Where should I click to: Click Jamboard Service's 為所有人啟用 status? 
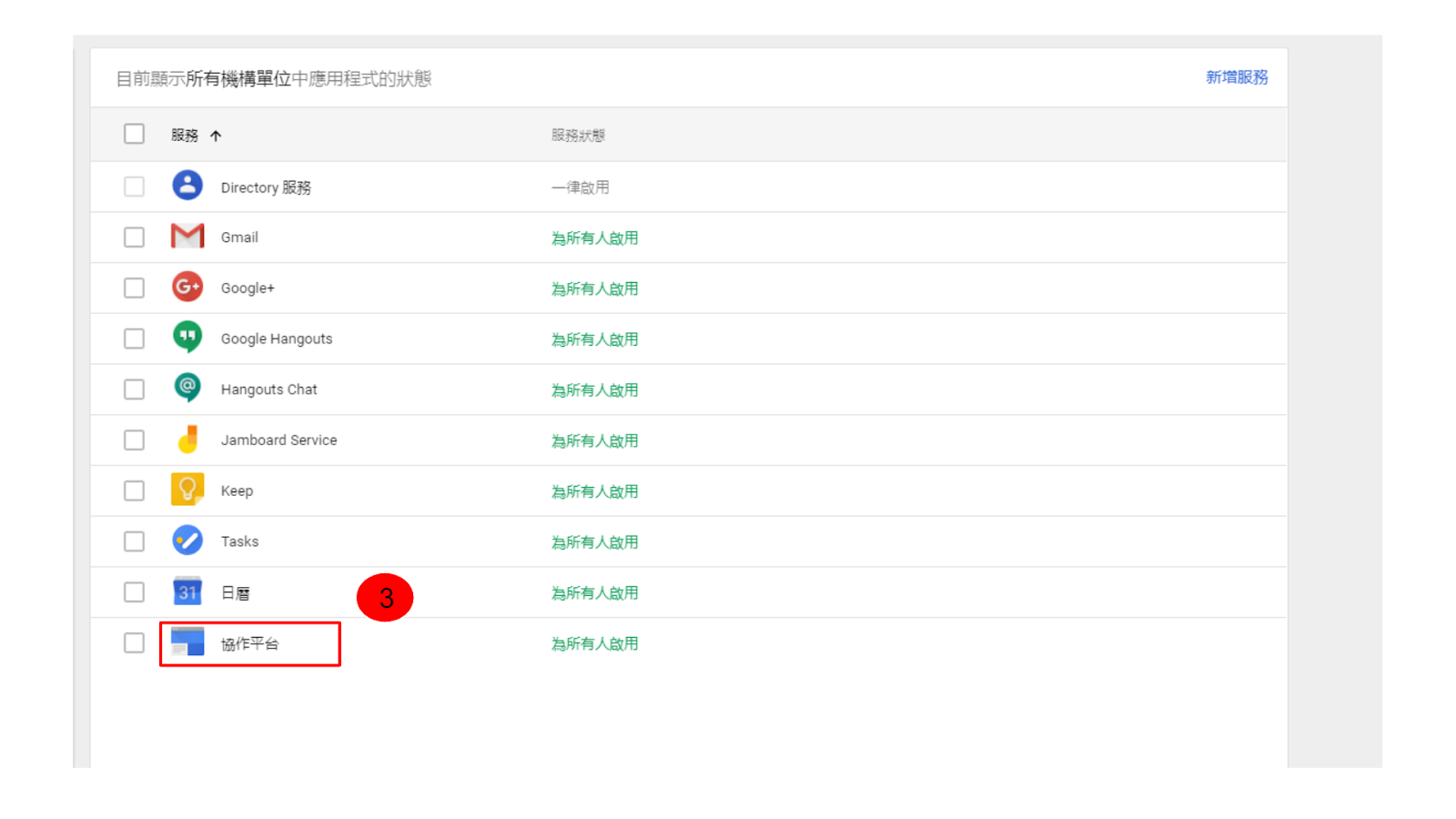click(x=595, y=441)
